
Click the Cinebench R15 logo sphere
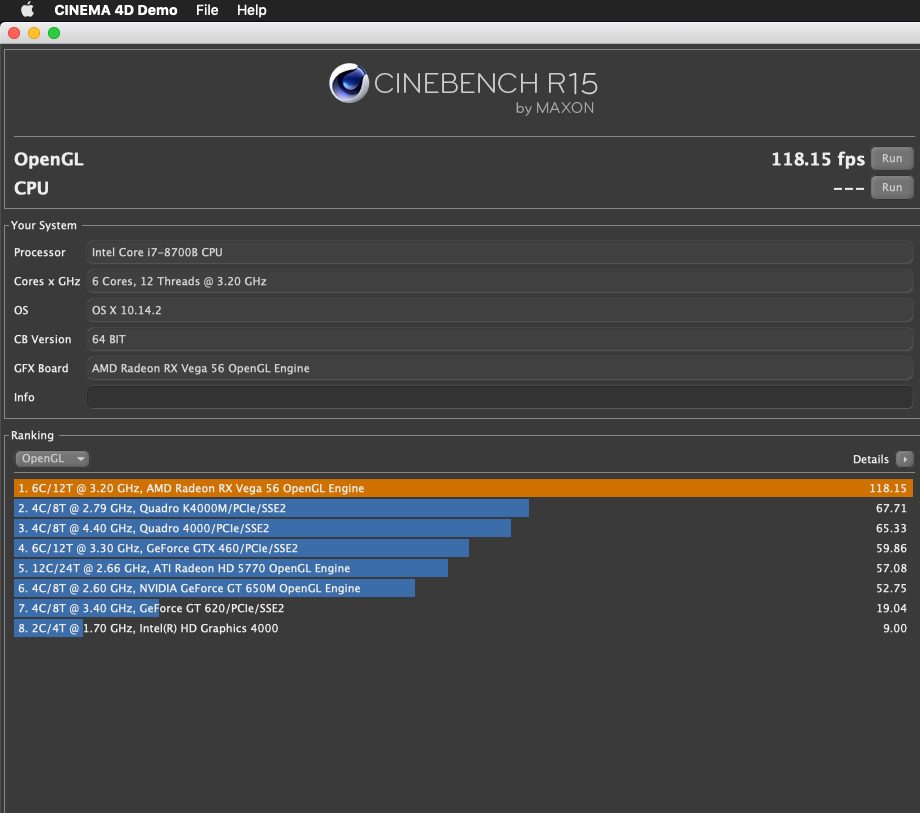[349, 83]
